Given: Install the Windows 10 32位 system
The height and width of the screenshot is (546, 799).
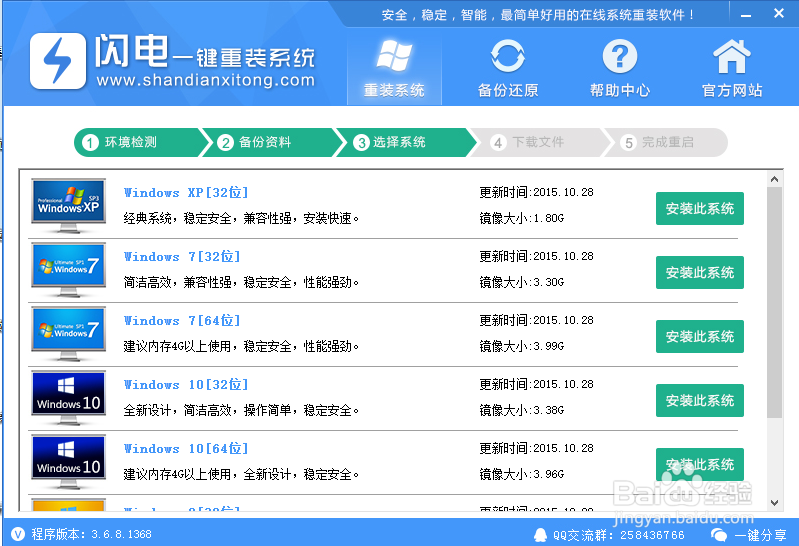Looking at the screenshot, I should click(x=700, y=401).
